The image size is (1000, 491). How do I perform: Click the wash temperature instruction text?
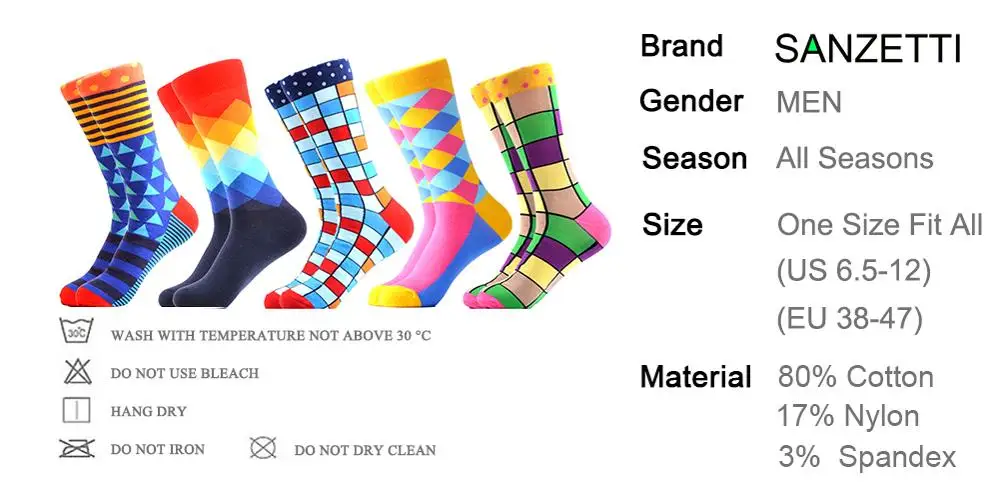point(271,335)
